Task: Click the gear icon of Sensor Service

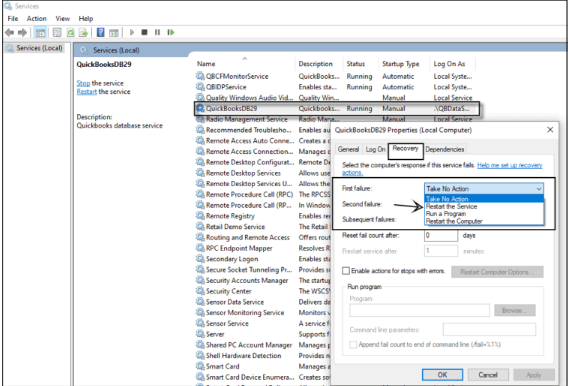Action: tap(200, 323)
